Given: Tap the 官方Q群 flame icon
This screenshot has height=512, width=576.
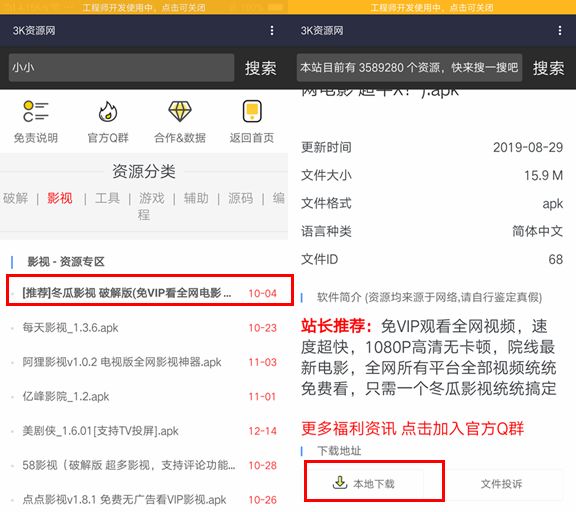Looking at the screenshot, I should tap(108, 112).
